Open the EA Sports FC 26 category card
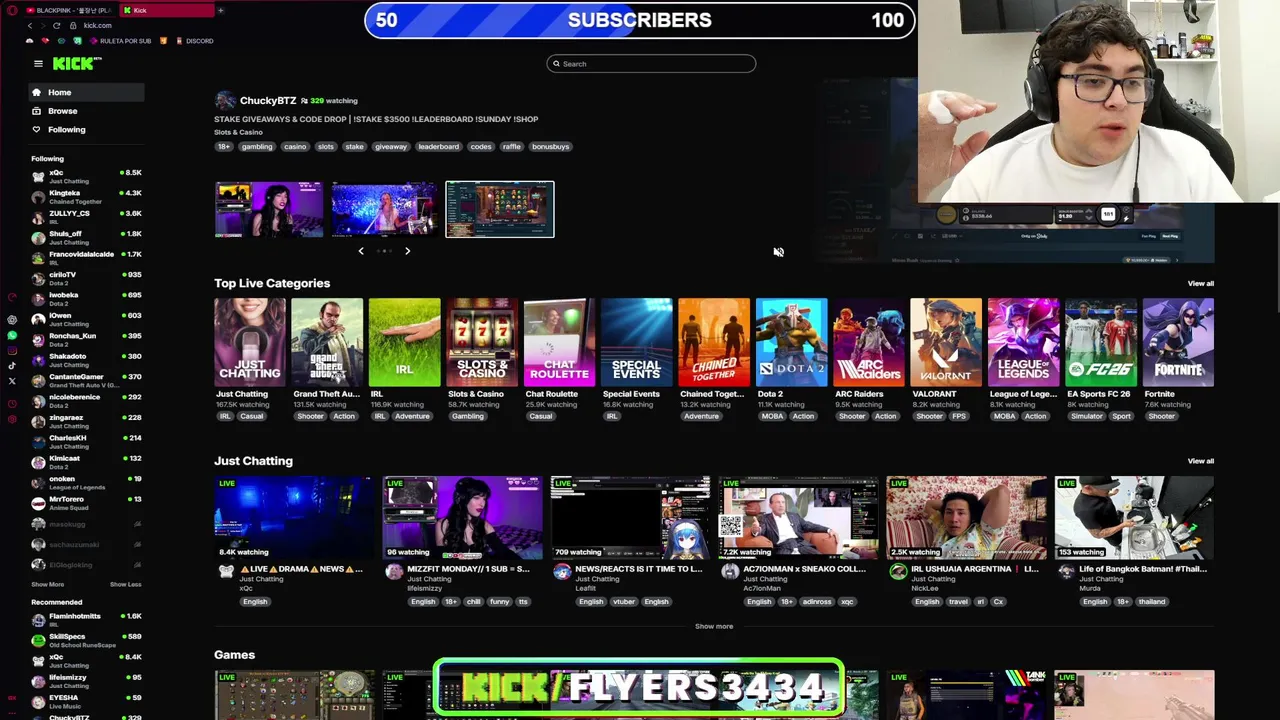This screenshot has width=1280, height=720. [1101, 342]
